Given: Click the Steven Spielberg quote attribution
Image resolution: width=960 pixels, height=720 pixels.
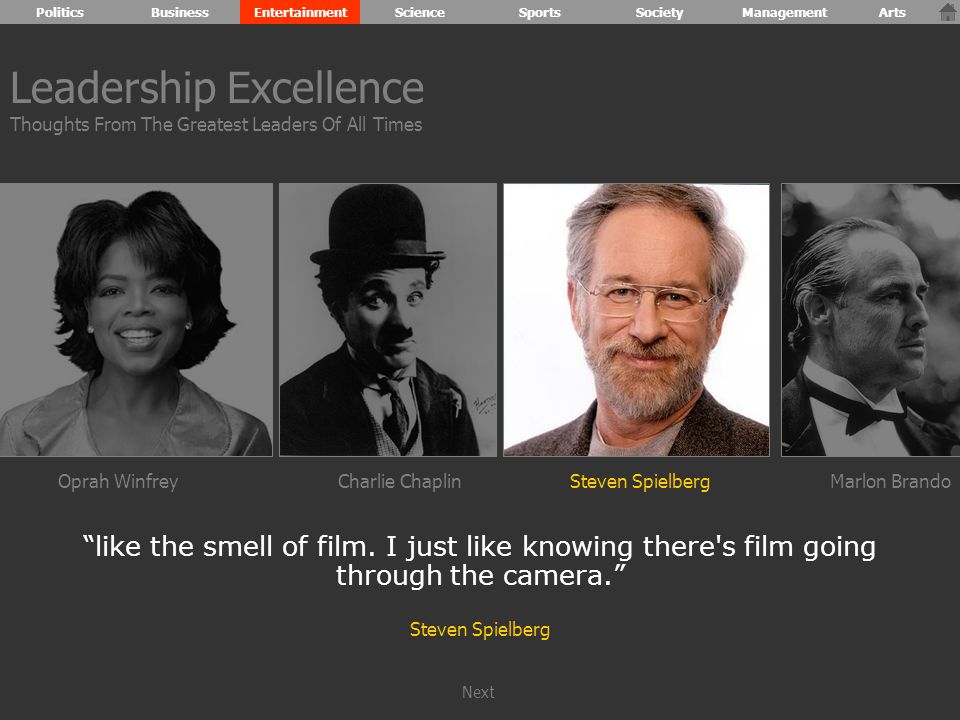Looking at the screenshot, I should click(x=480, y=630).
